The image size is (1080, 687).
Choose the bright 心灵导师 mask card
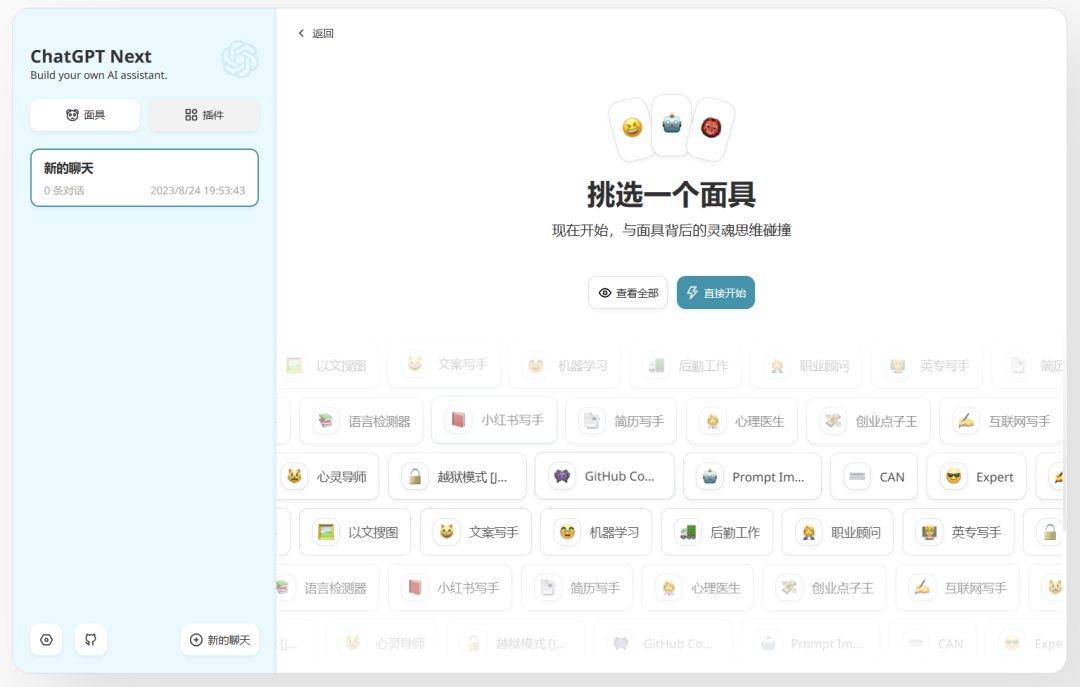(328, 477)
